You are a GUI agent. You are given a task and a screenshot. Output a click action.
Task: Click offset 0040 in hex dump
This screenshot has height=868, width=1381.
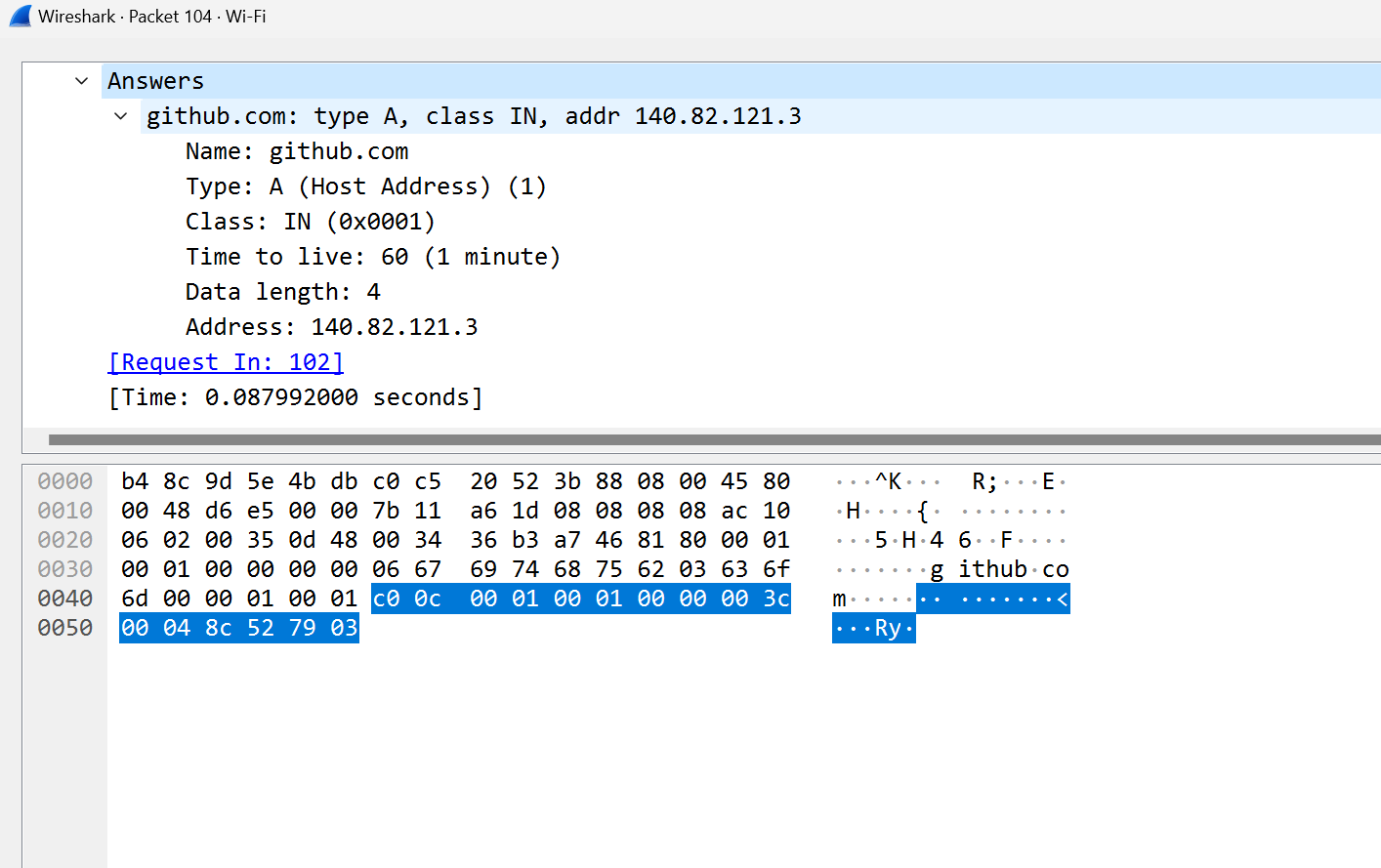(65, 599)
